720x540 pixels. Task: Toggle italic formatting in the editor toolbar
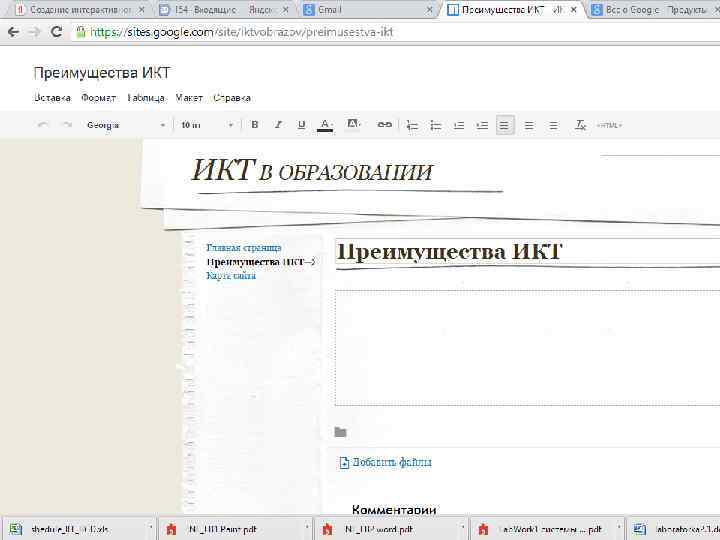point(278,125)
